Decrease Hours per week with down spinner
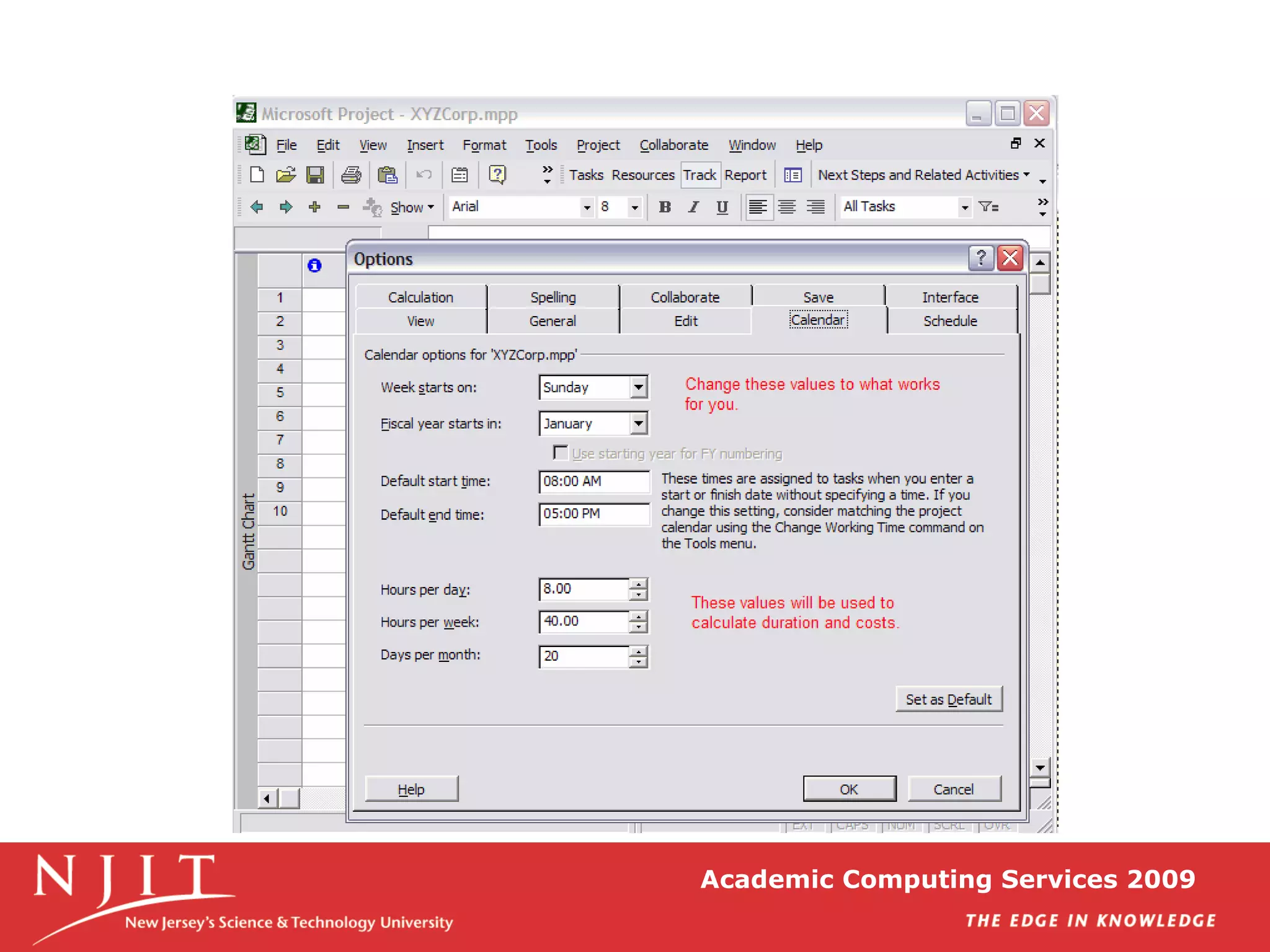 coord(638,627)
